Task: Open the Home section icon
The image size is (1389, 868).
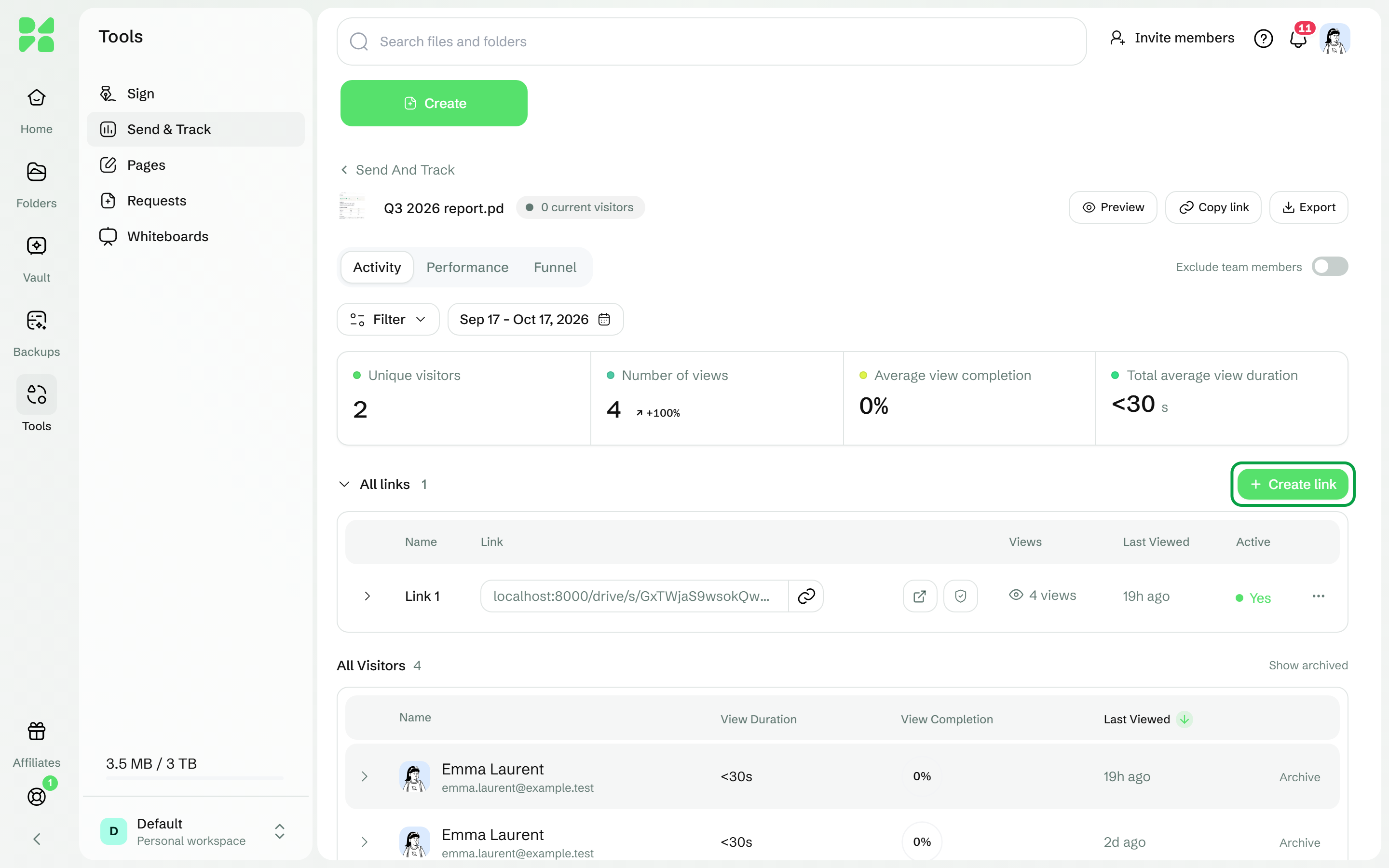Action: click(36, 98)
